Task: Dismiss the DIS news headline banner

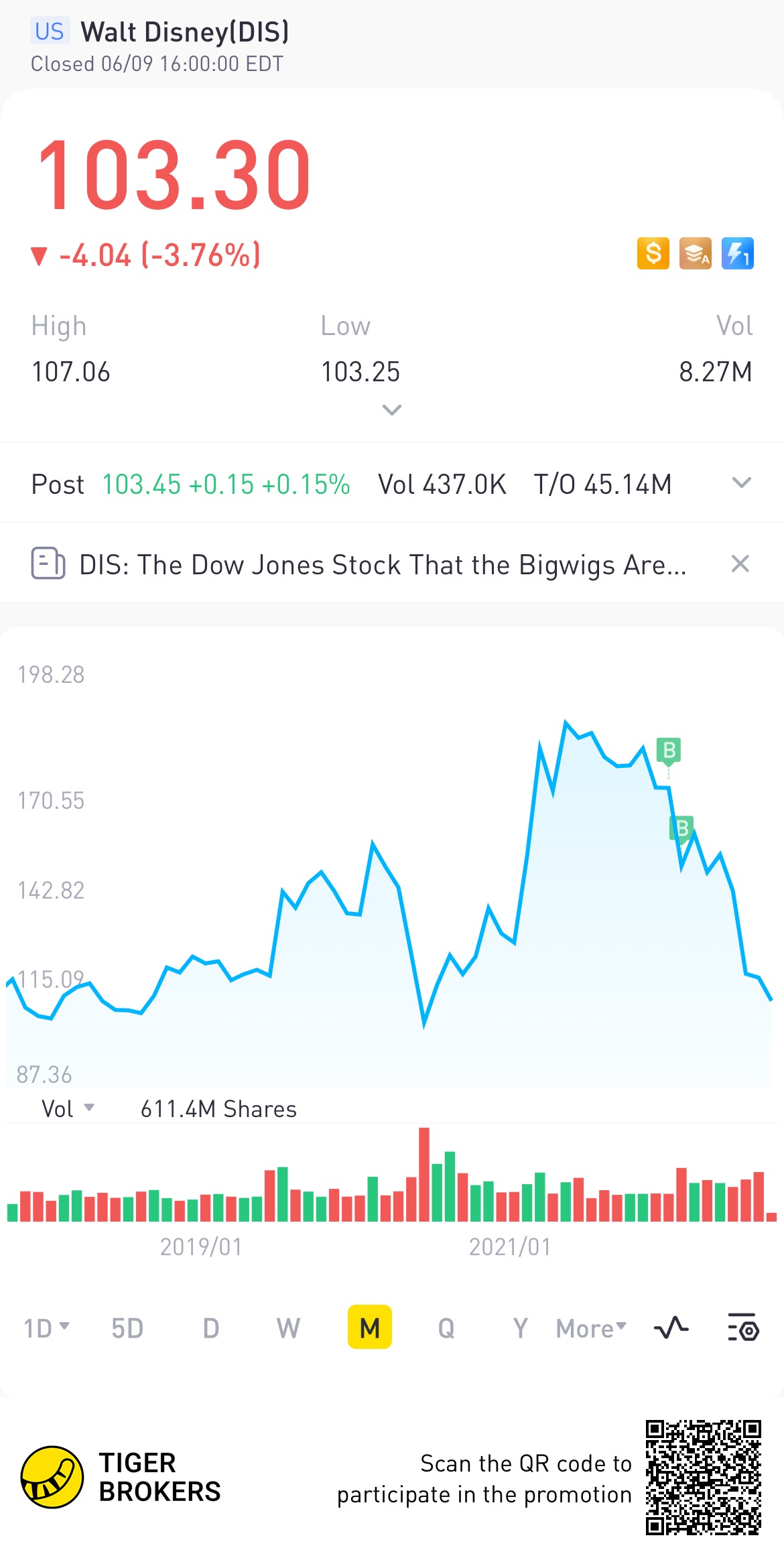Action: (740, 564)
